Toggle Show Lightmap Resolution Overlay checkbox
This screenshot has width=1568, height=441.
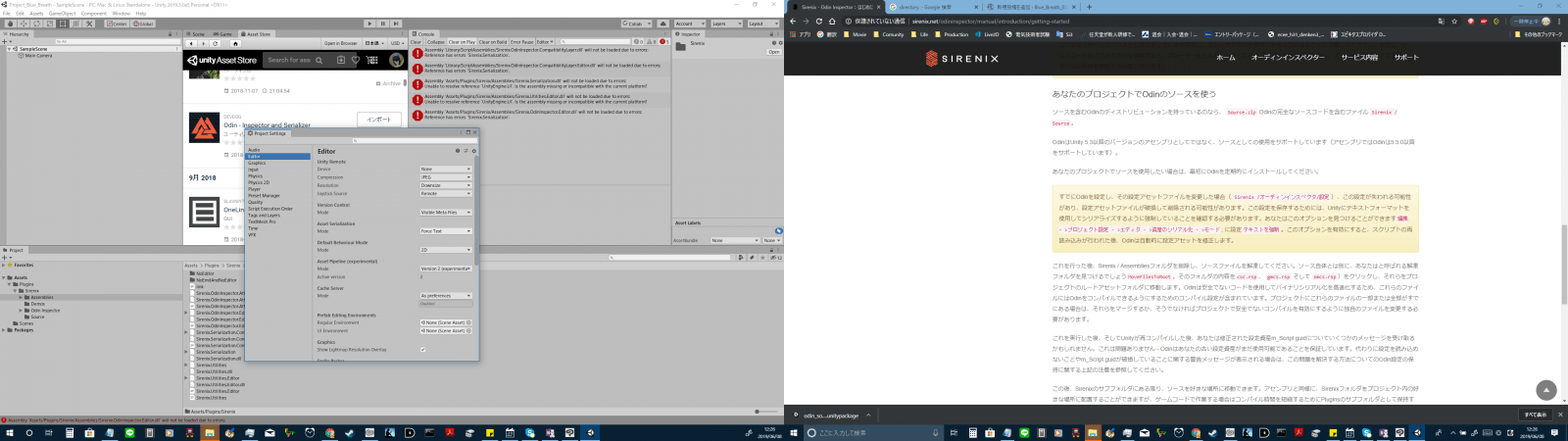click(x=422, y=350)
